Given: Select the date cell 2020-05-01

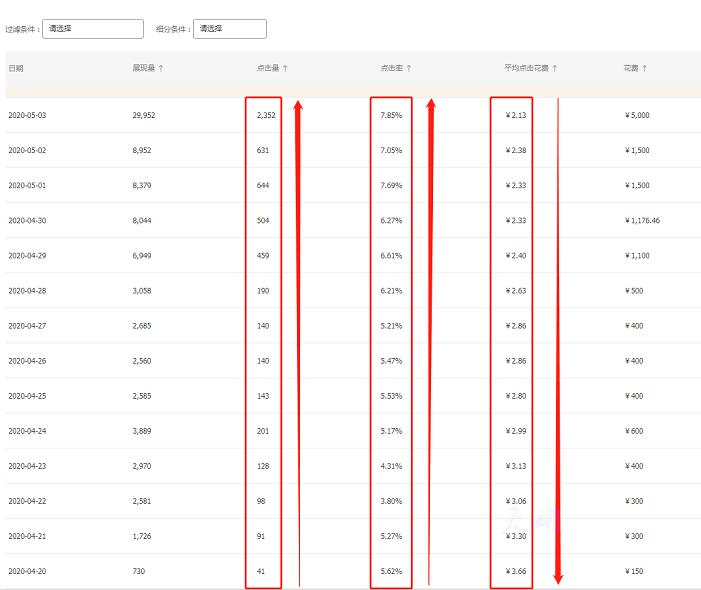Looking at the screenshot, I should [27, 185].
